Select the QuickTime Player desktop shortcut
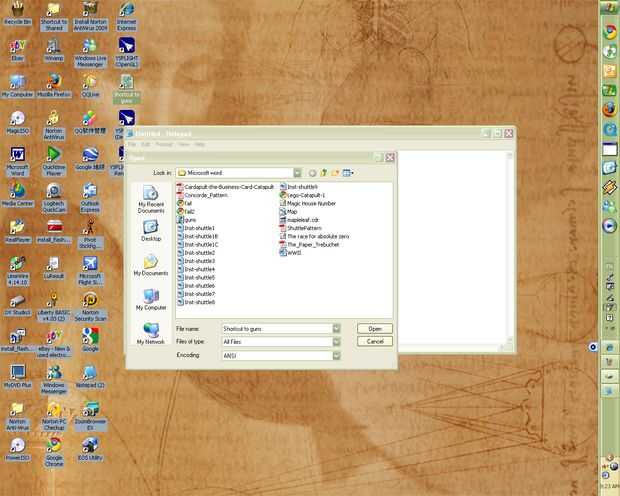Screen dimensions: 620x496 pos(54,161)
